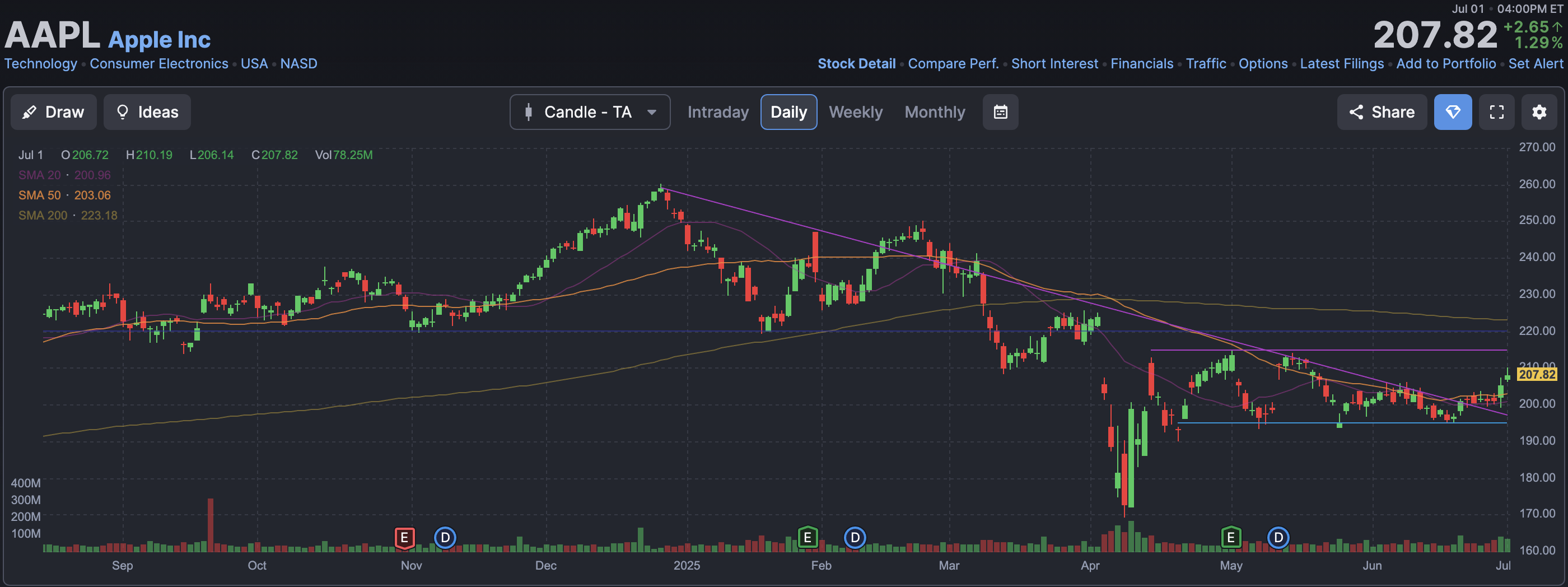Select the Daily timeframe
The width and height of the screenshot is (1568, 587).
point(788,112)
